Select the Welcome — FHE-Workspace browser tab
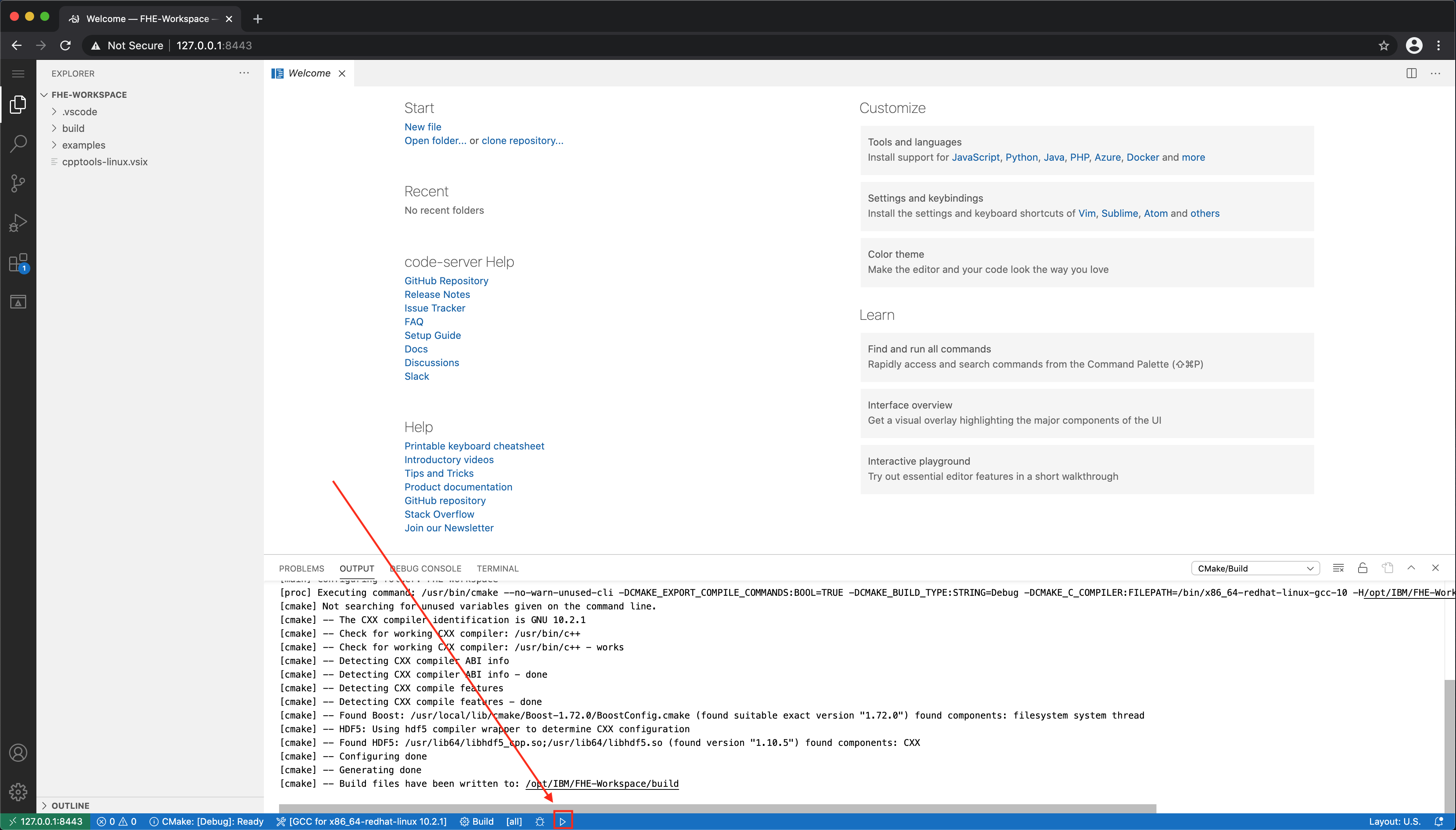 [149, 19]
